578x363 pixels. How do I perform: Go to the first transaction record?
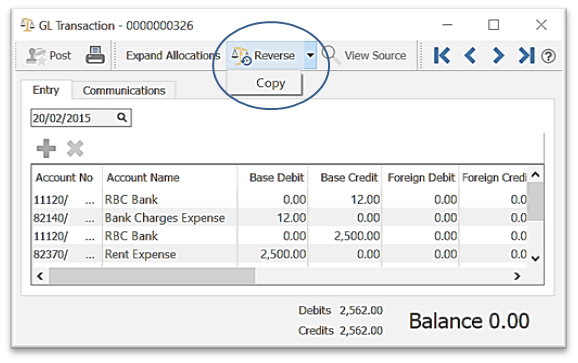click(442, 56)
